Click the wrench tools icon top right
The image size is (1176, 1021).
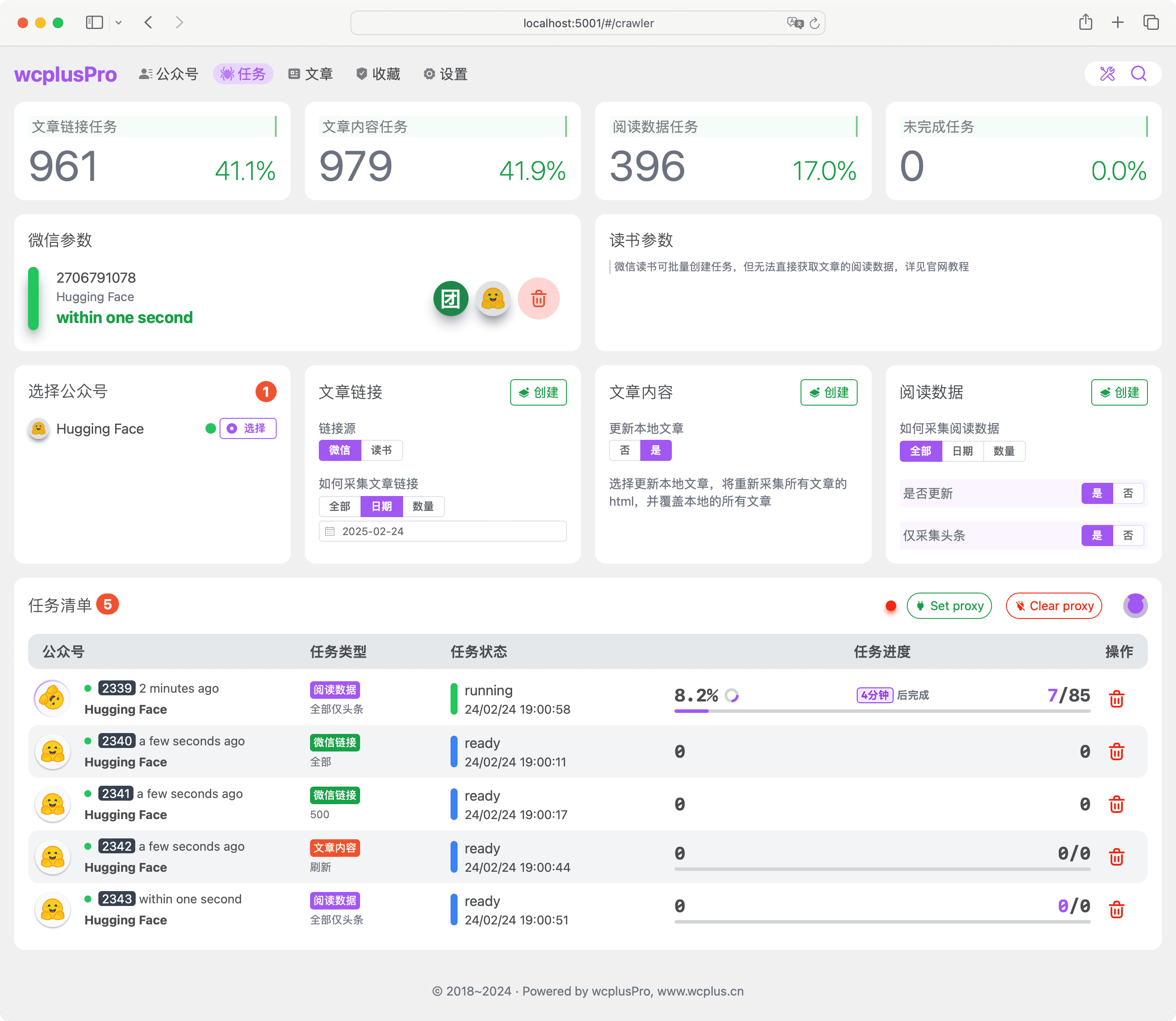point(1107,73)
